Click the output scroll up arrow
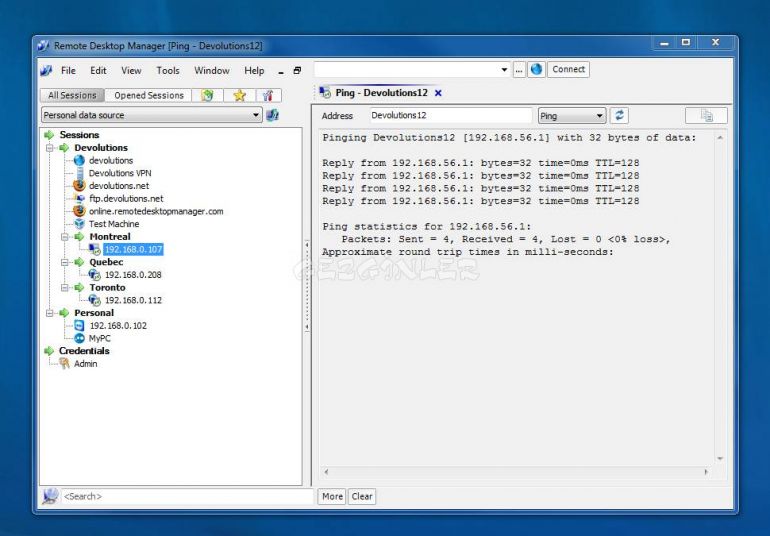Screen dimensions: 770x536 pos(720,138)
